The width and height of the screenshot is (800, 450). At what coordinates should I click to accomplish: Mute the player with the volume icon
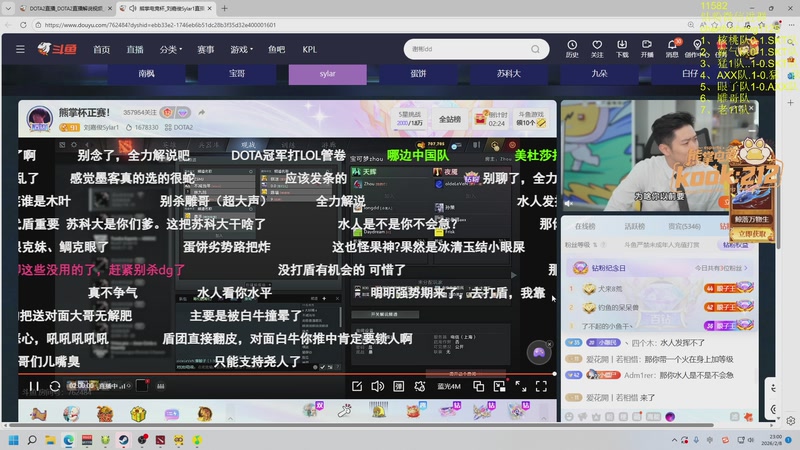(378, 386)
